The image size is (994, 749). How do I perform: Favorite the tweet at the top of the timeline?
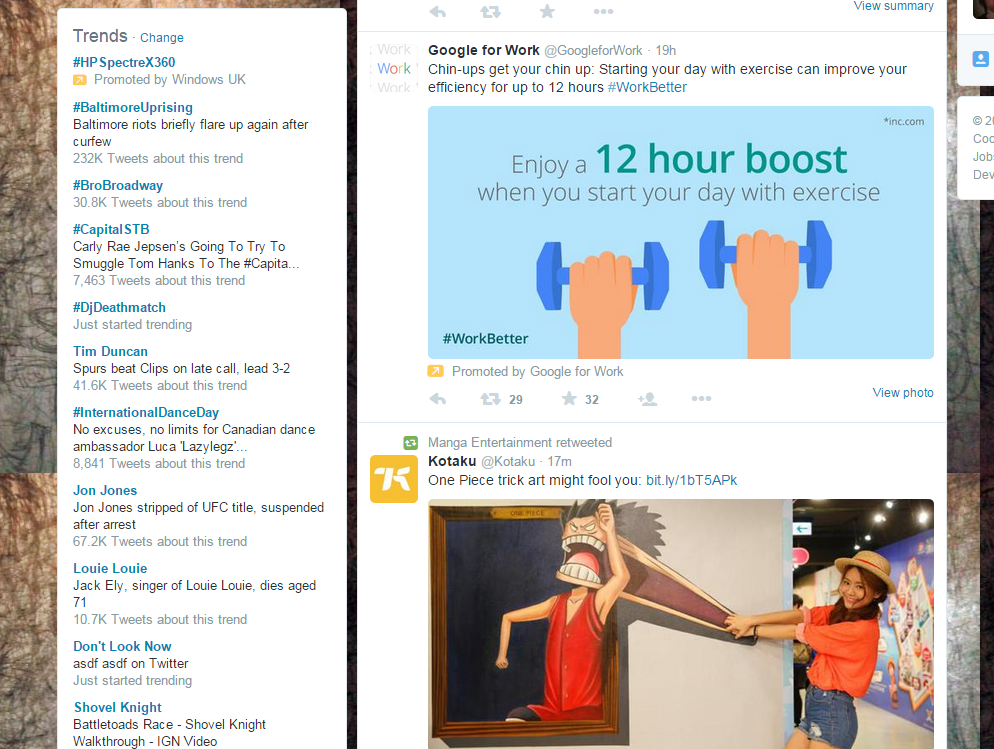point(547,11)
